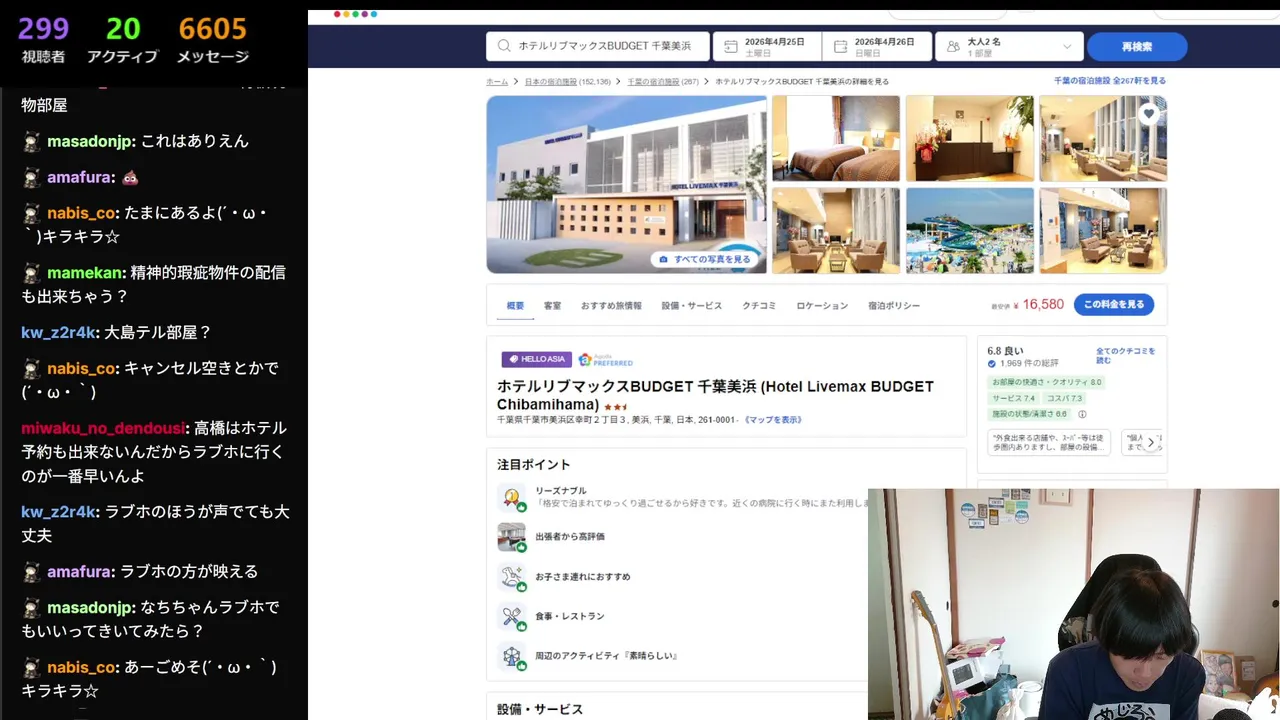1280x720 pixels.
Task: Click the info icon beside 施設の状態/清潔さ
Action: click(x=1082, y=414)
